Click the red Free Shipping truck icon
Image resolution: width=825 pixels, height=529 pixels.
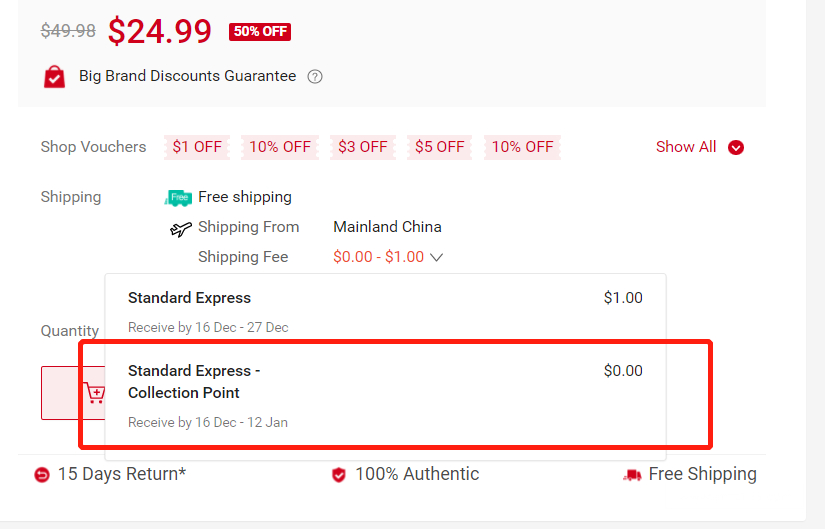(632, 475)
